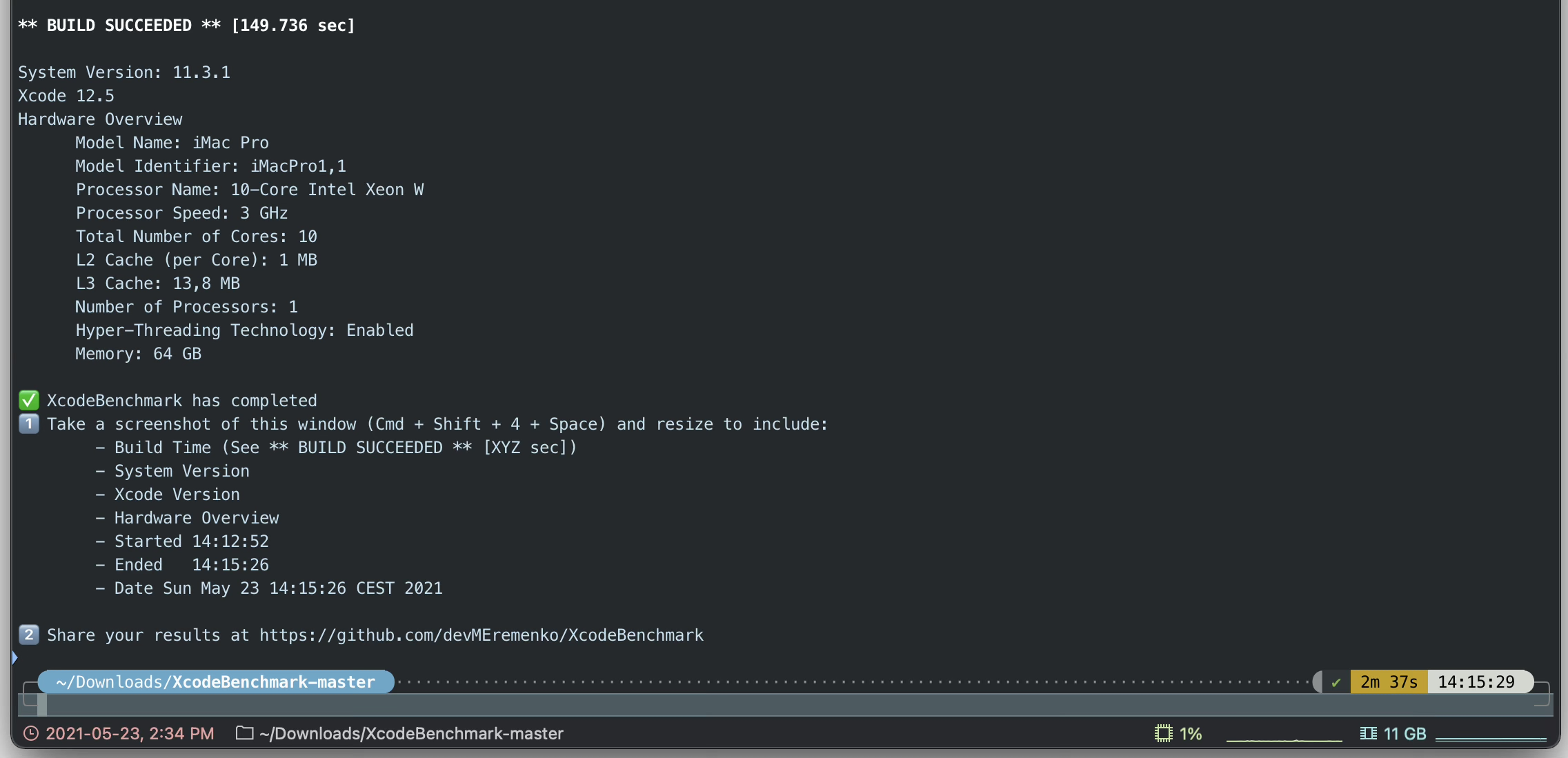Click the memory usage sparkline graph
1568x758 pixels.
point(1490,738)
